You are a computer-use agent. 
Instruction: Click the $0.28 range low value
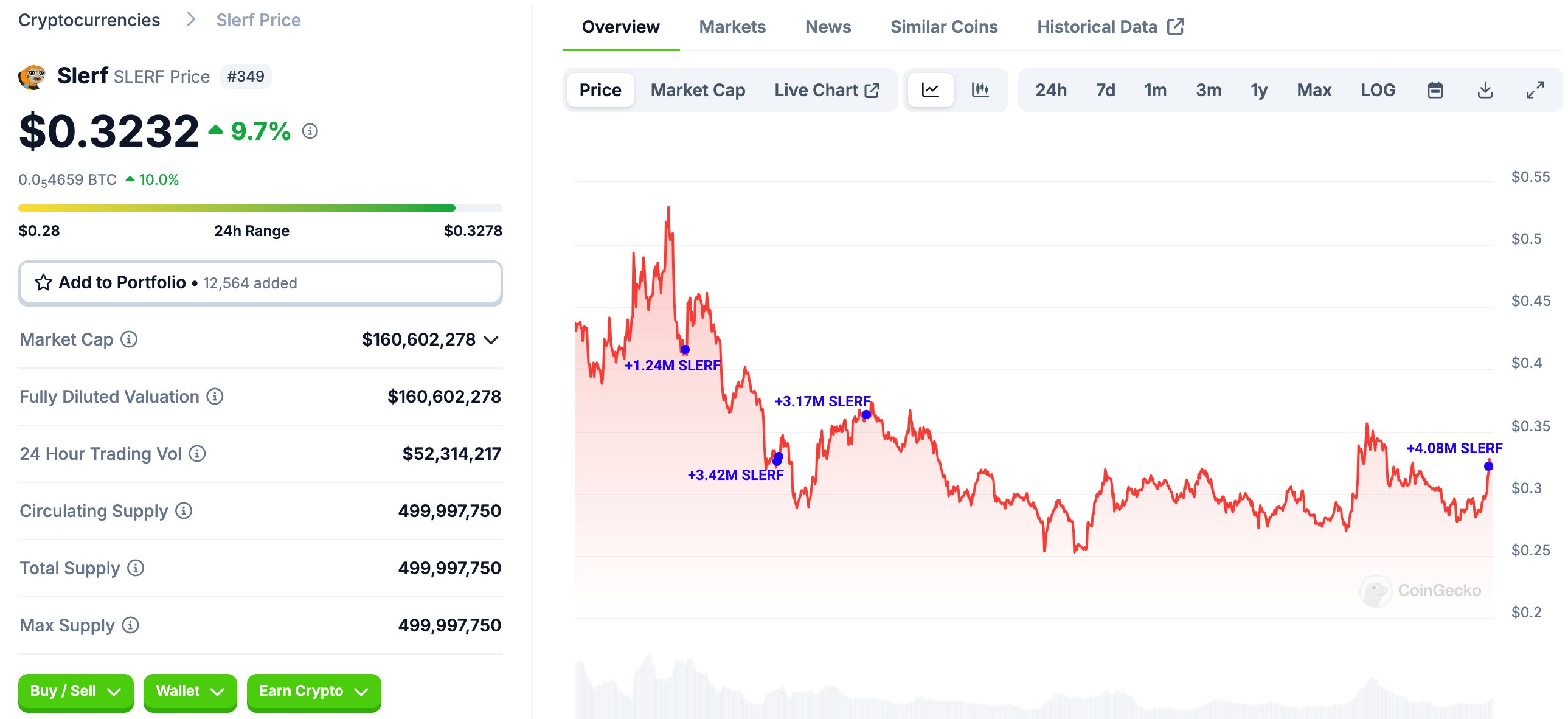coord(39,231)
